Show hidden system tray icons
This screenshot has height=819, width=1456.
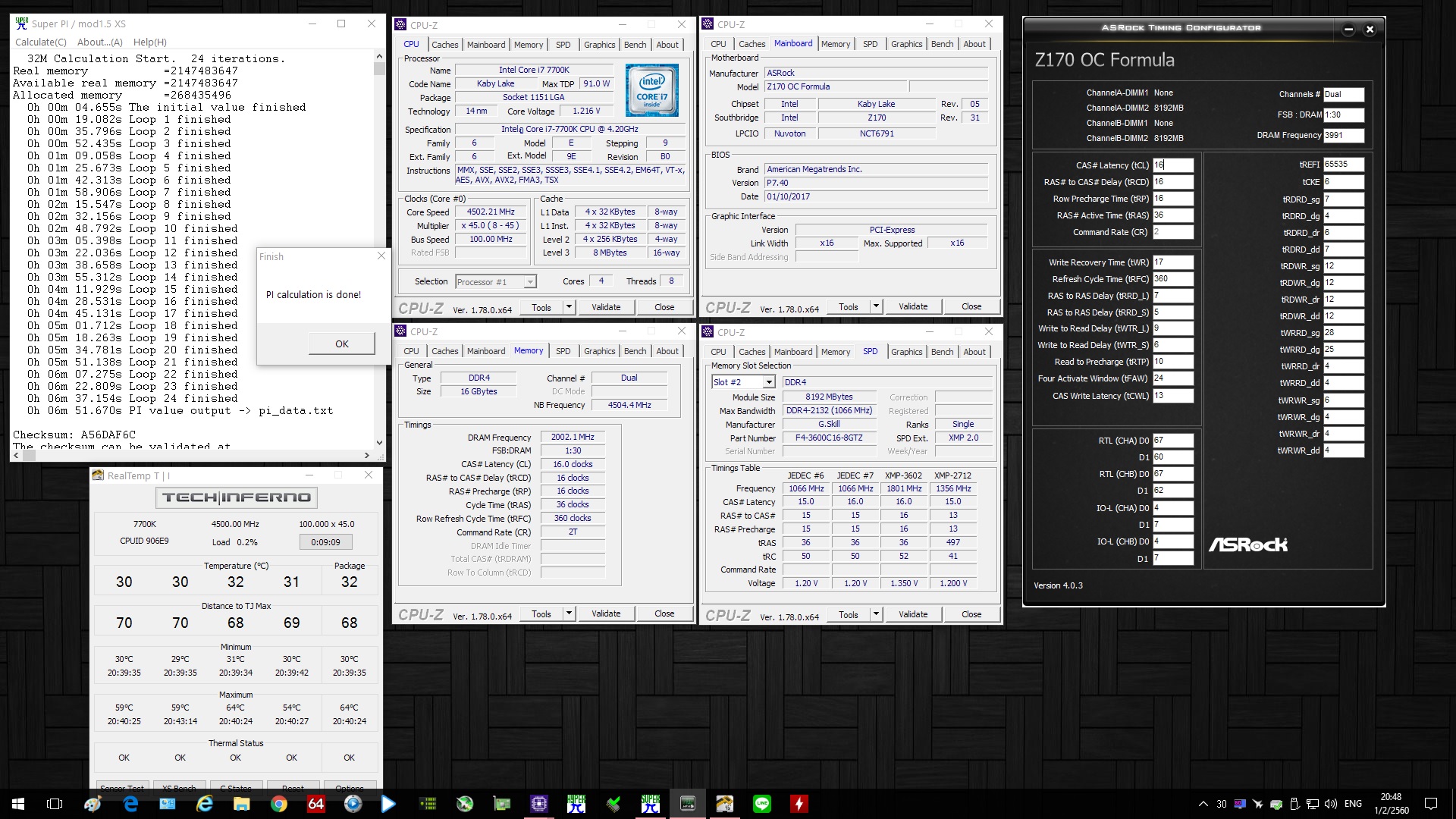[x=1203, y=804]
